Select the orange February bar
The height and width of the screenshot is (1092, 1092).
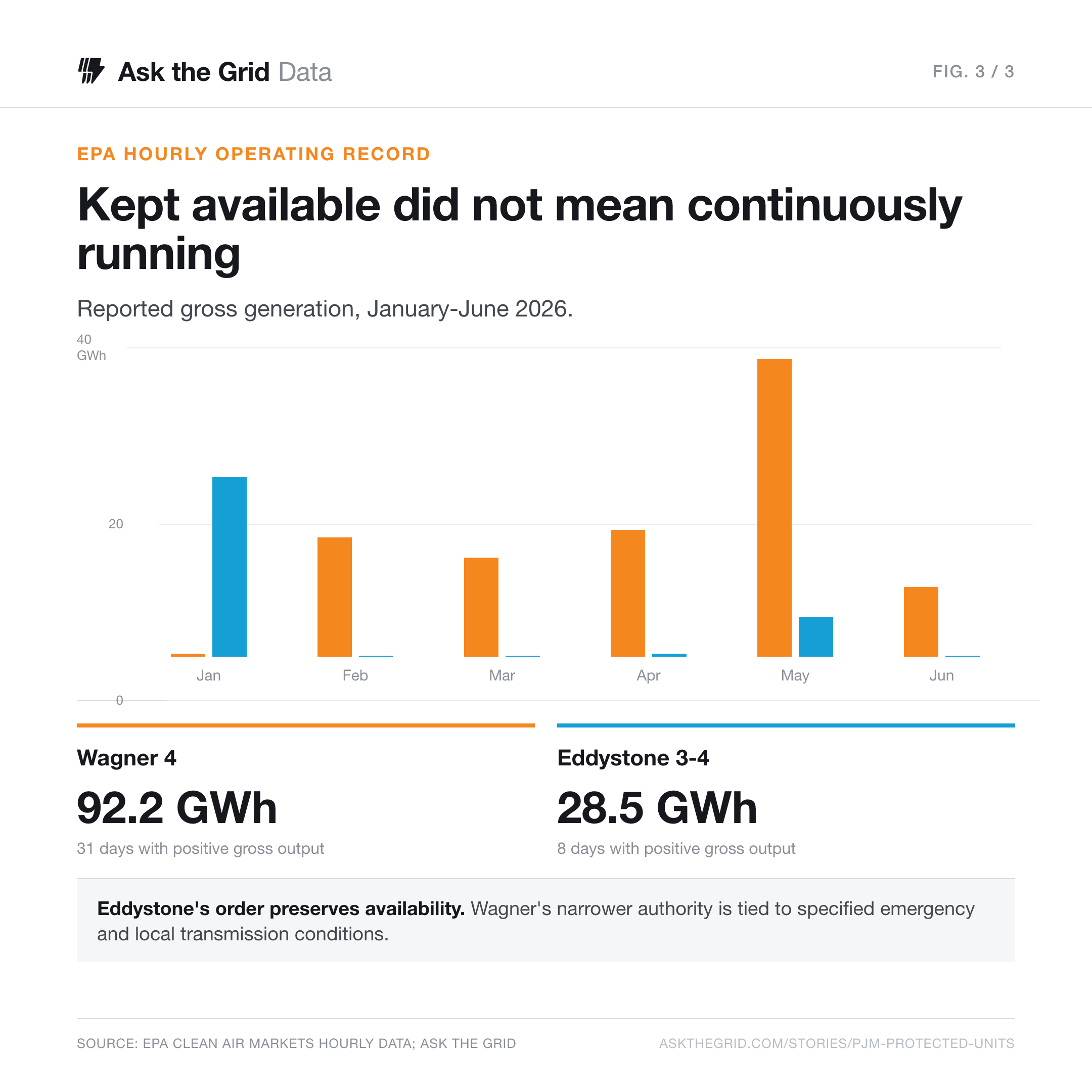335,597
